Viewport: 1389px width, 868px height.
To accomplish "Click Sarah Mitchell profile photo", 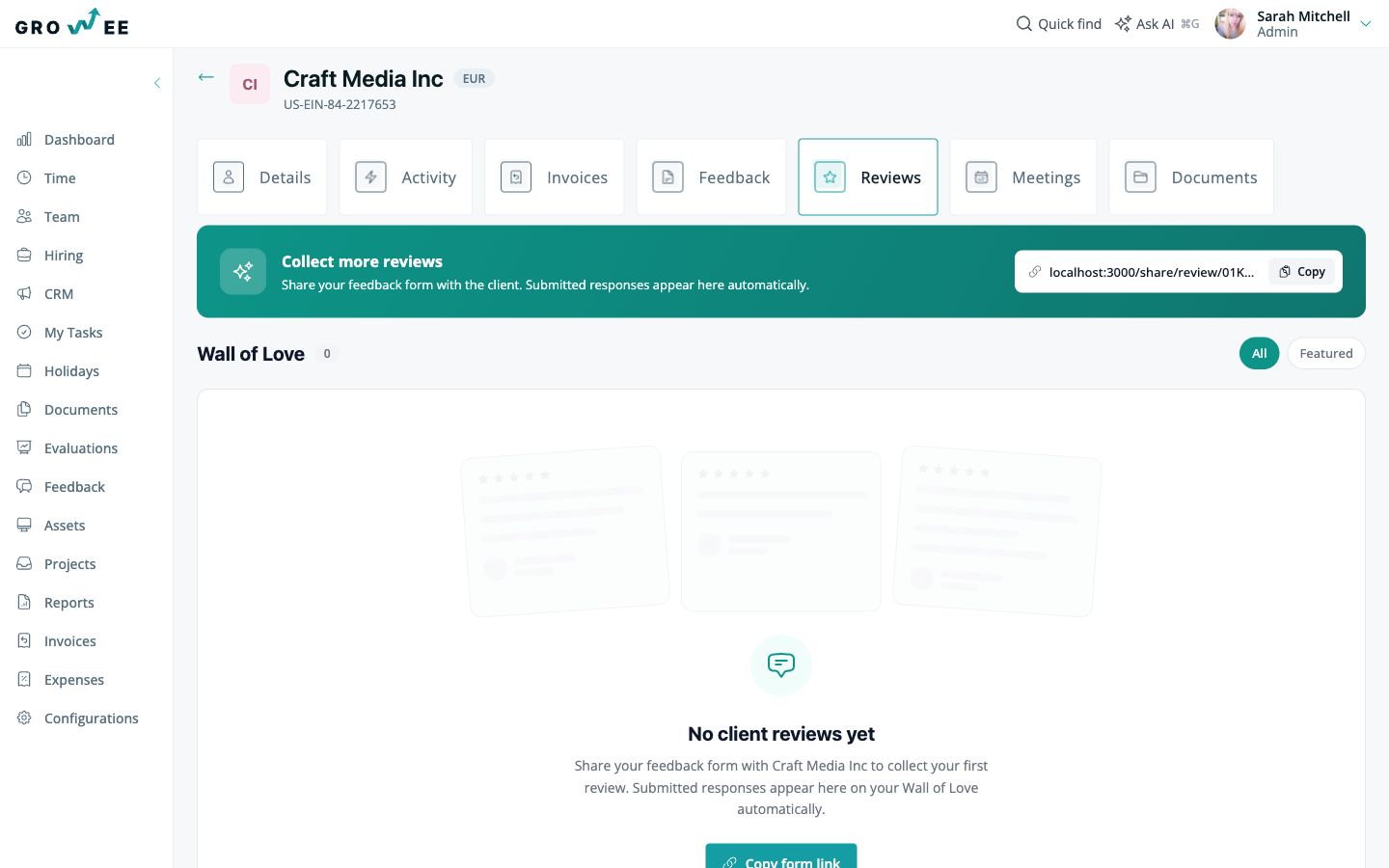I will click(x=1230, y=24).
